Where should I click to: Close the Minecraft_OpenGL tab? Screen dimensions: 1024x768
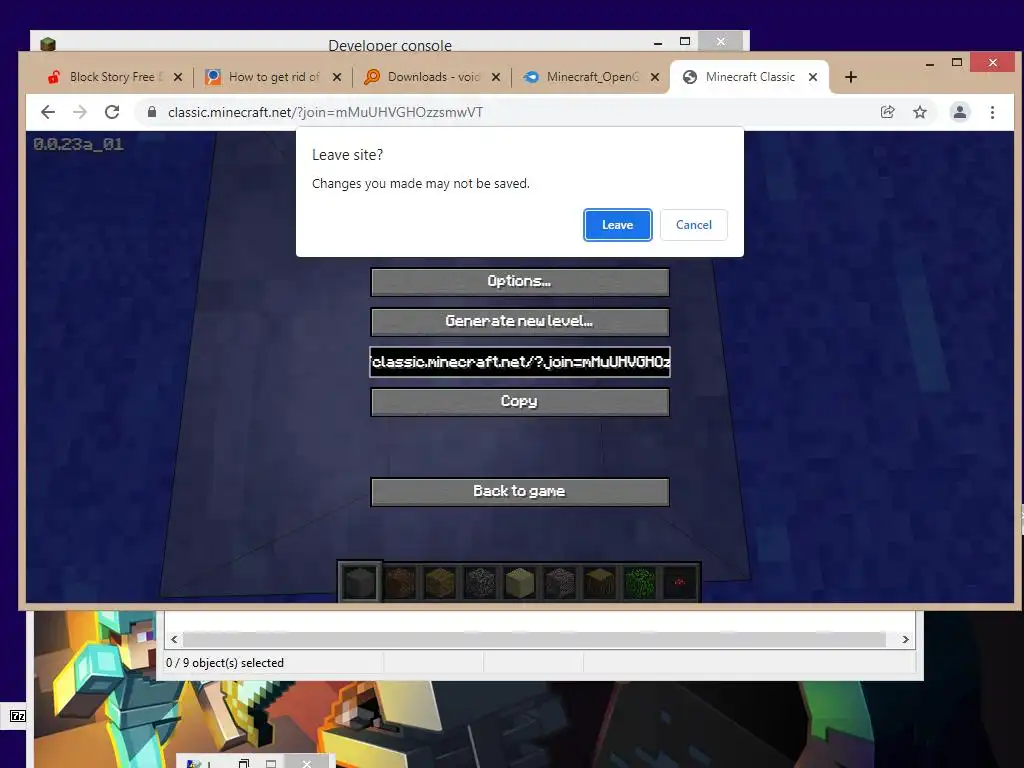(655, 77)
